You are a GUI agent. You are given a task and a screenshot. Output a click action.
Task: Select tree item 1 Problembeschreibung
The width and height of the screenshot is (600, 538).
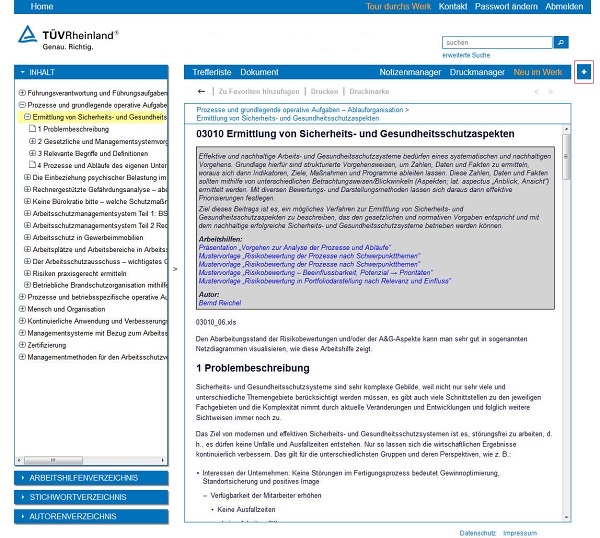click(x=73, y=129)
